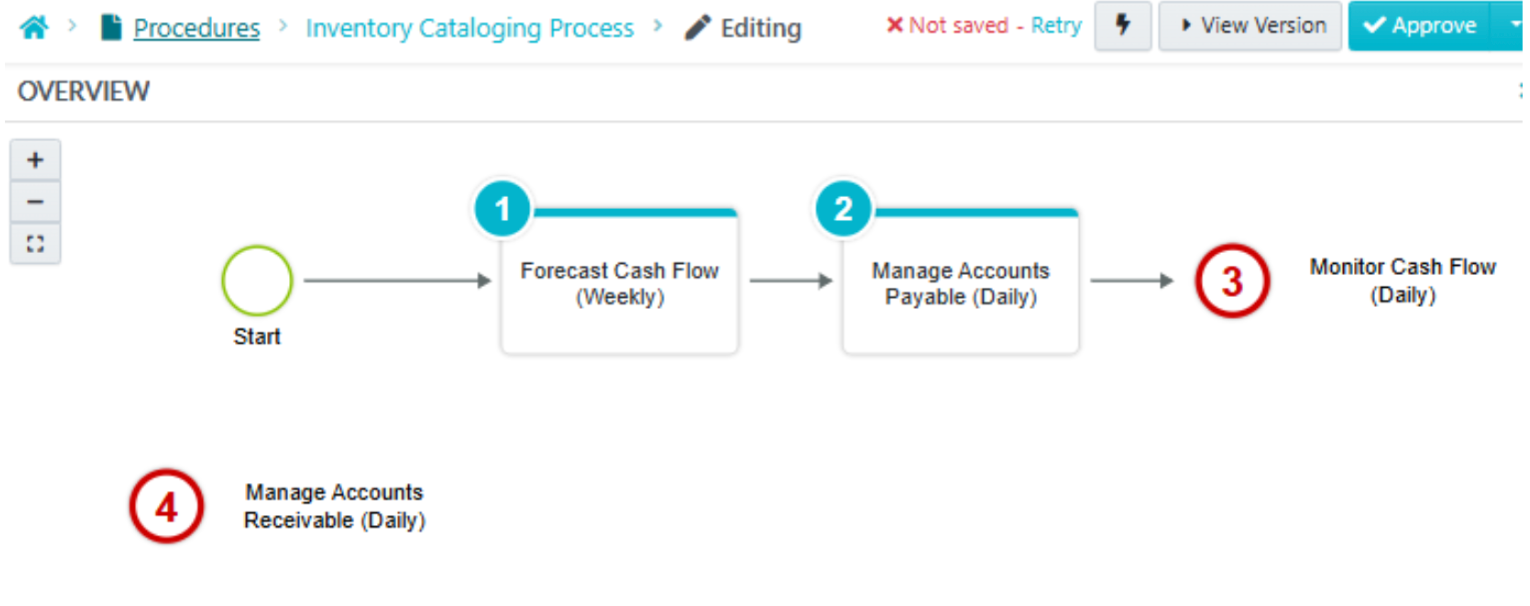Zoom out using the minus icon
Image resolution: width=1530 pixels, height=606 pixels.
click(35, 200)
